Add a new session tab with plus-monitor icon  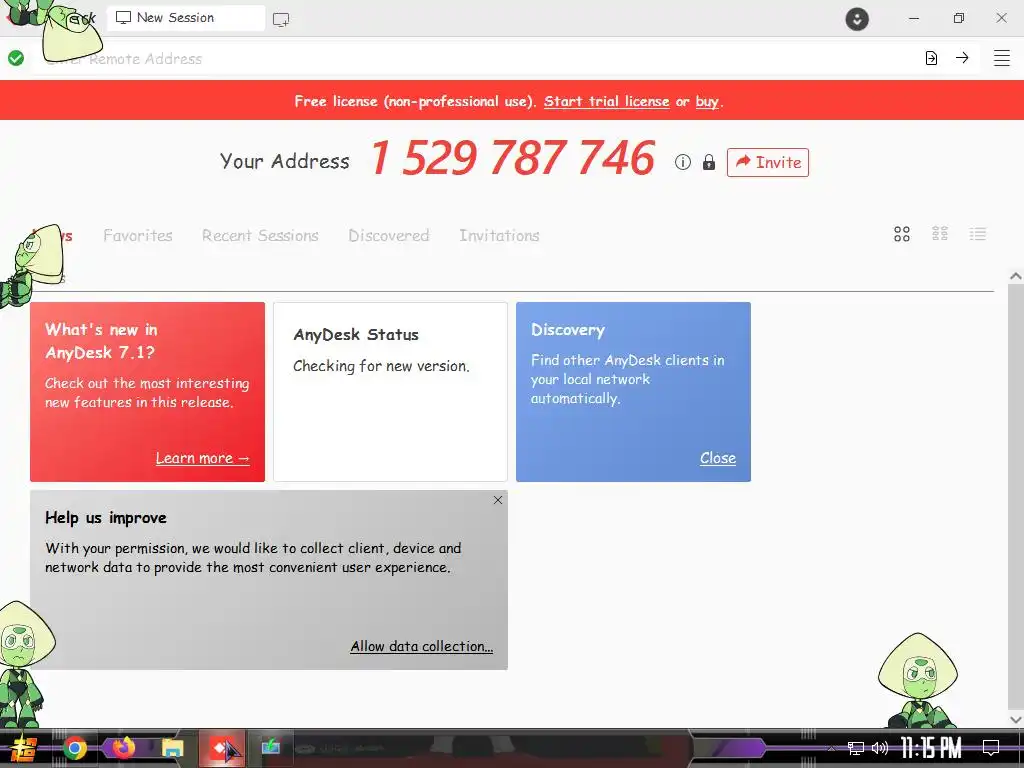tap(281, 20)
